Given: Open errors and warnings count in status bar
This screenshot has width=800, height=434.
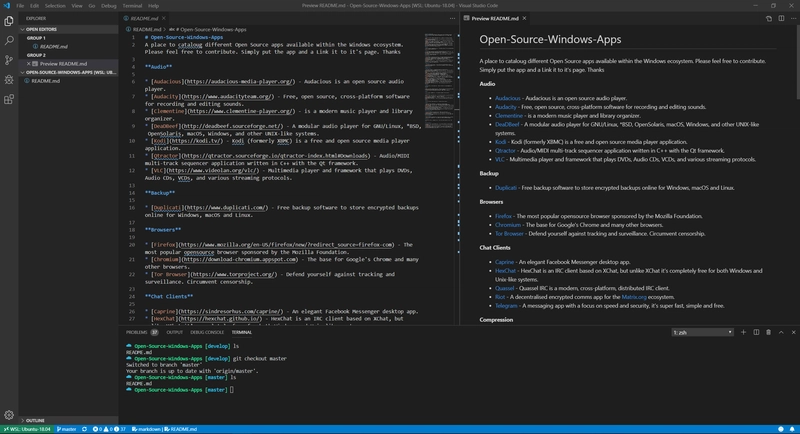Looking at the screenshot, I should 109,429.
